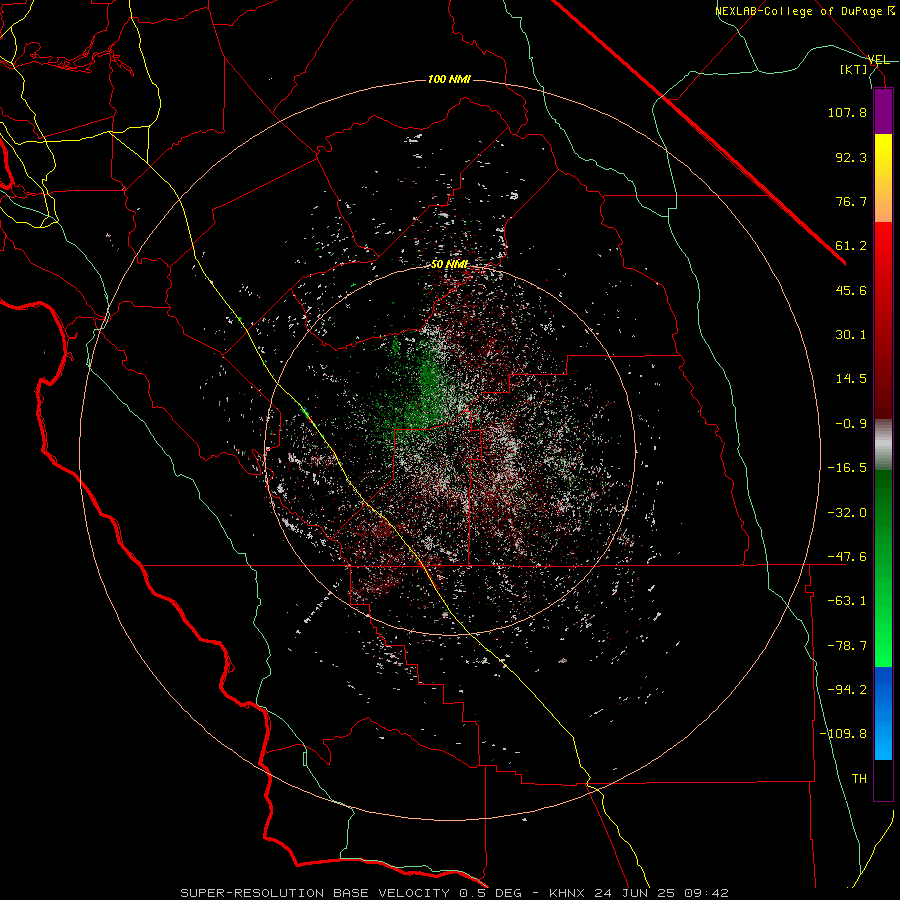Click the -109.8 velocity scale value
This screenshot has width=900, height=900.
[x=843, y=734]
